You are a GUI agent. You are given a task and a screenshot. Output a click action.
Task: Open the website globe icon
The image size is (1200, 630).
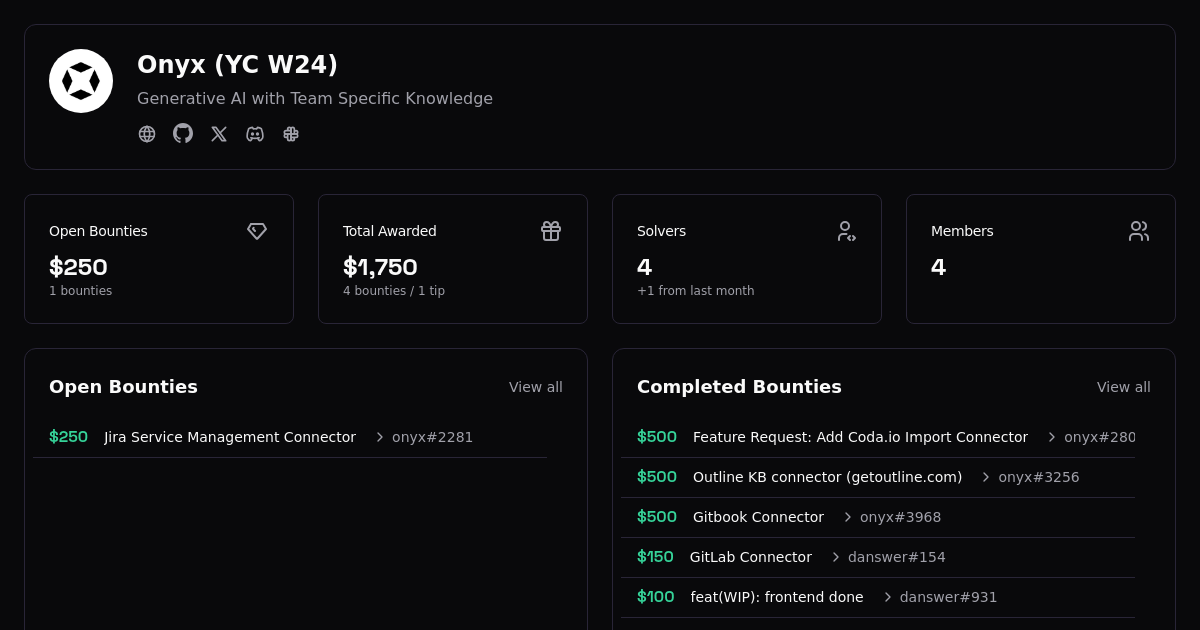coord(147,134)
